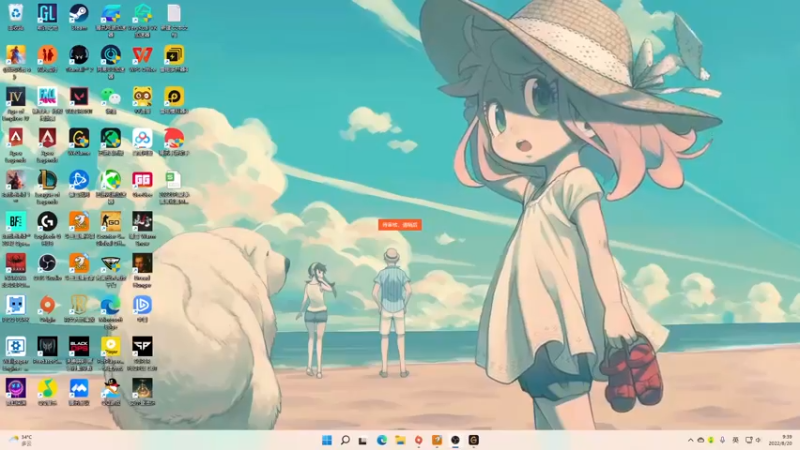Launch WPS Office shortcut

tap(142, 55)
